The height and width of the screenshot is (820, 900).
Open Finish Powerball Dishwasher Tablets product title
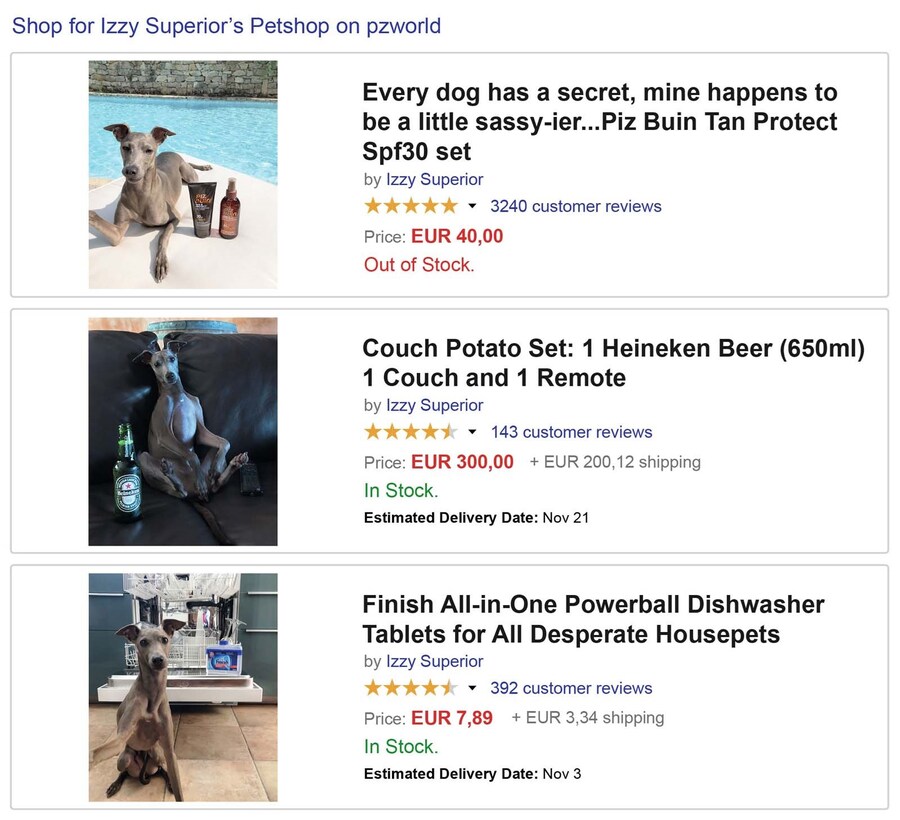(593, 619)
